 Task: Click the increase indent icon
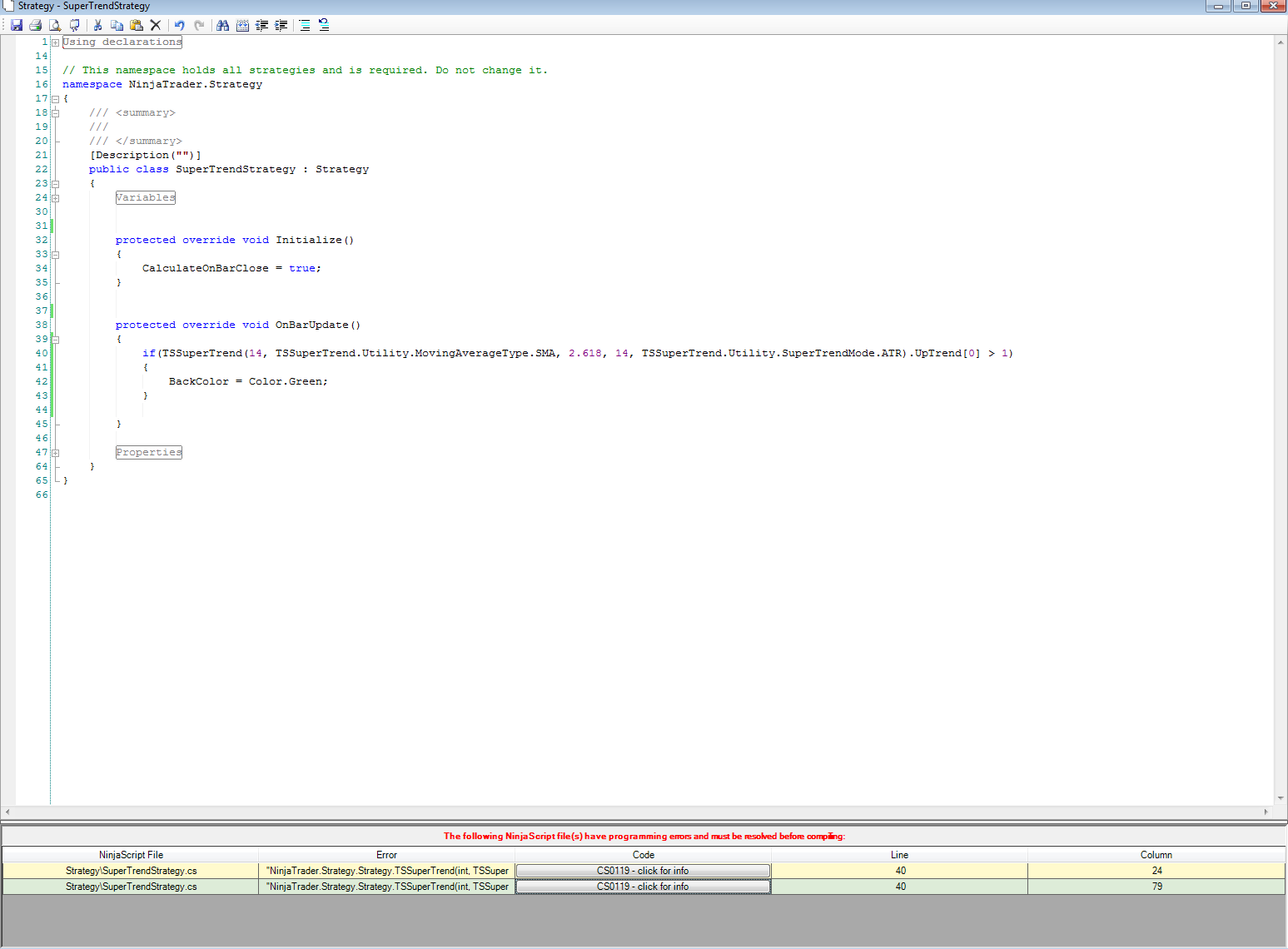pos(281,25)
